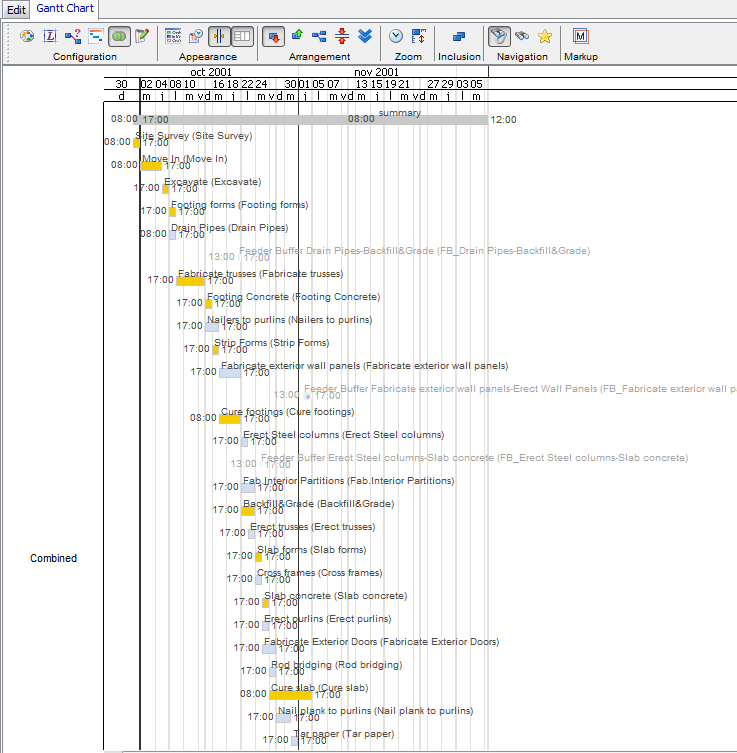Click the gray summary bar in the timeline
737x753 pixels.
312,119
